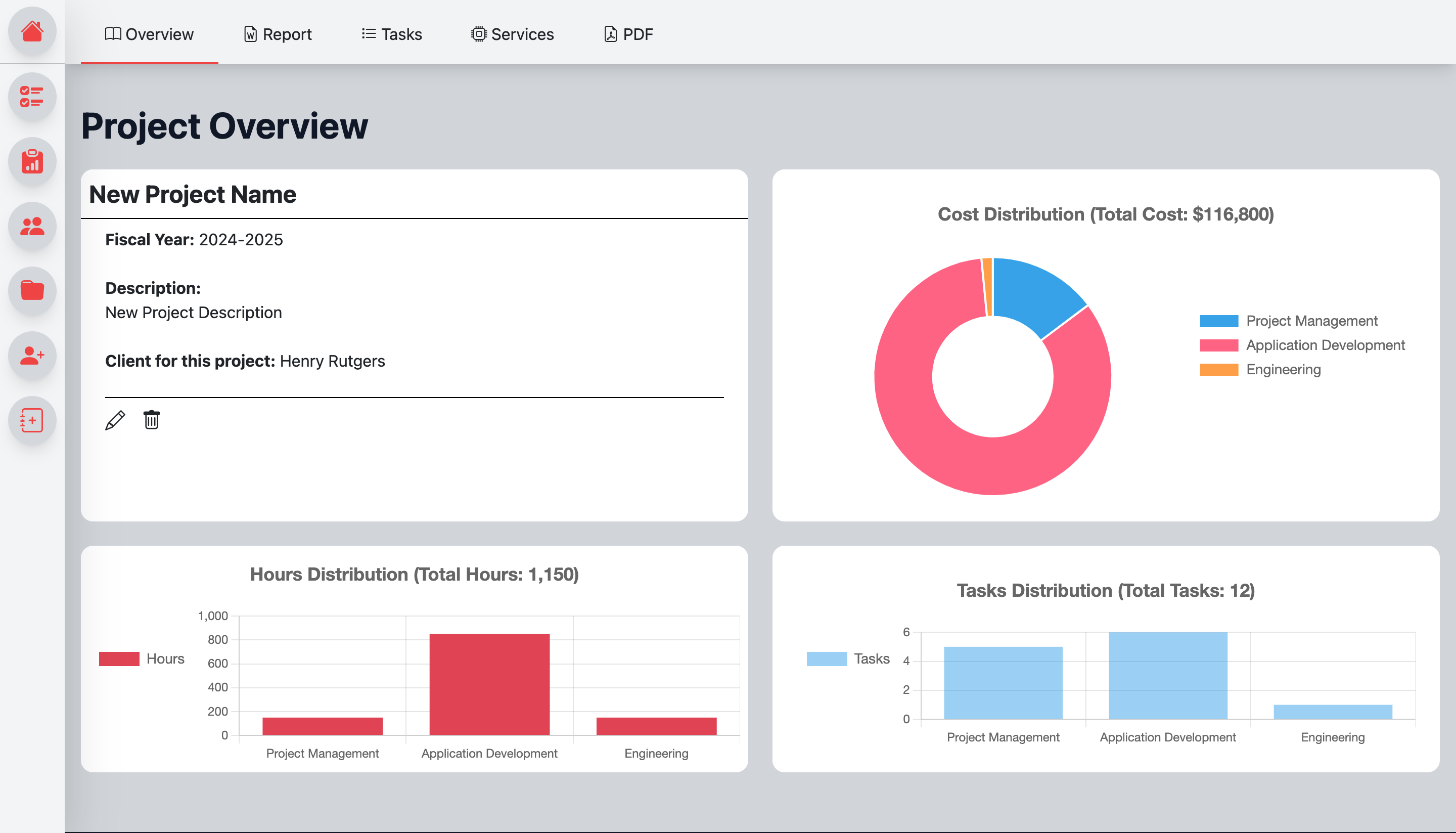1456x833 pixels.
Task: Toggle Project Management legend swatch in cost chart
Action: pyautogui.click(x=1219, y=321)
